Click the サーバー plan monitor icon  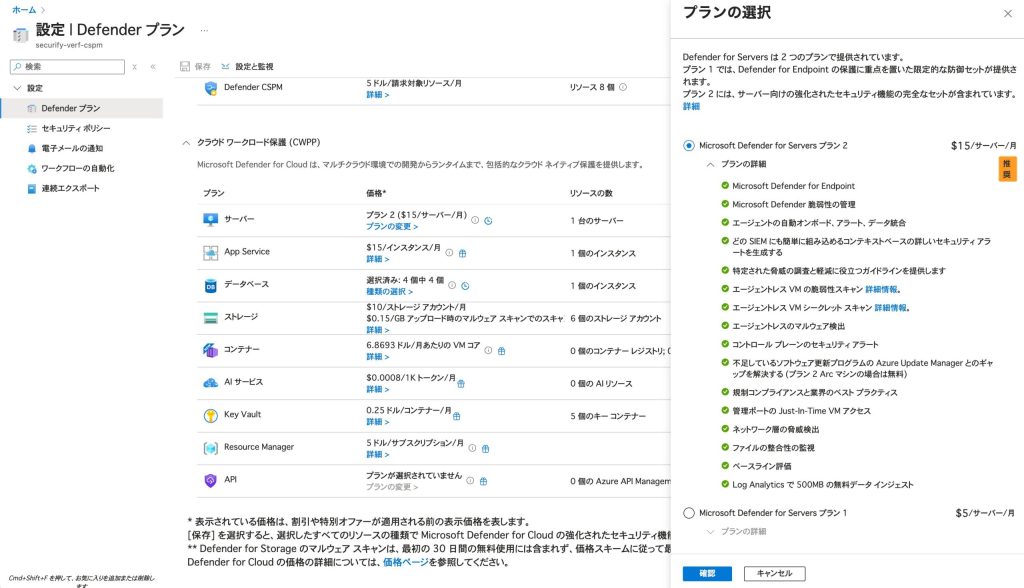[x=211, y=220]
